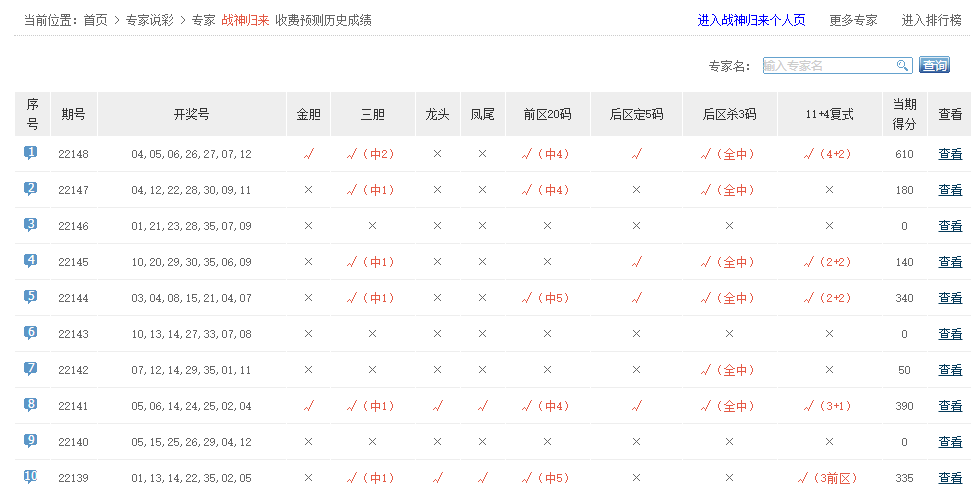Screen dimensions: 971x494
Task: Open 查看 link for issue 22141
Action: click(x=950, y=406)
